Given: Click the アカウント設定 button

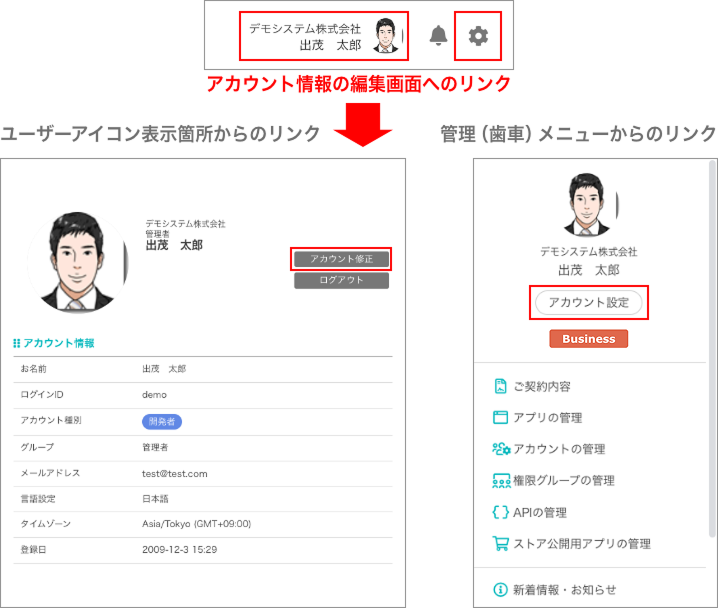Looking at the screenshot, I should pyautogui.click(x=588, y=302).
